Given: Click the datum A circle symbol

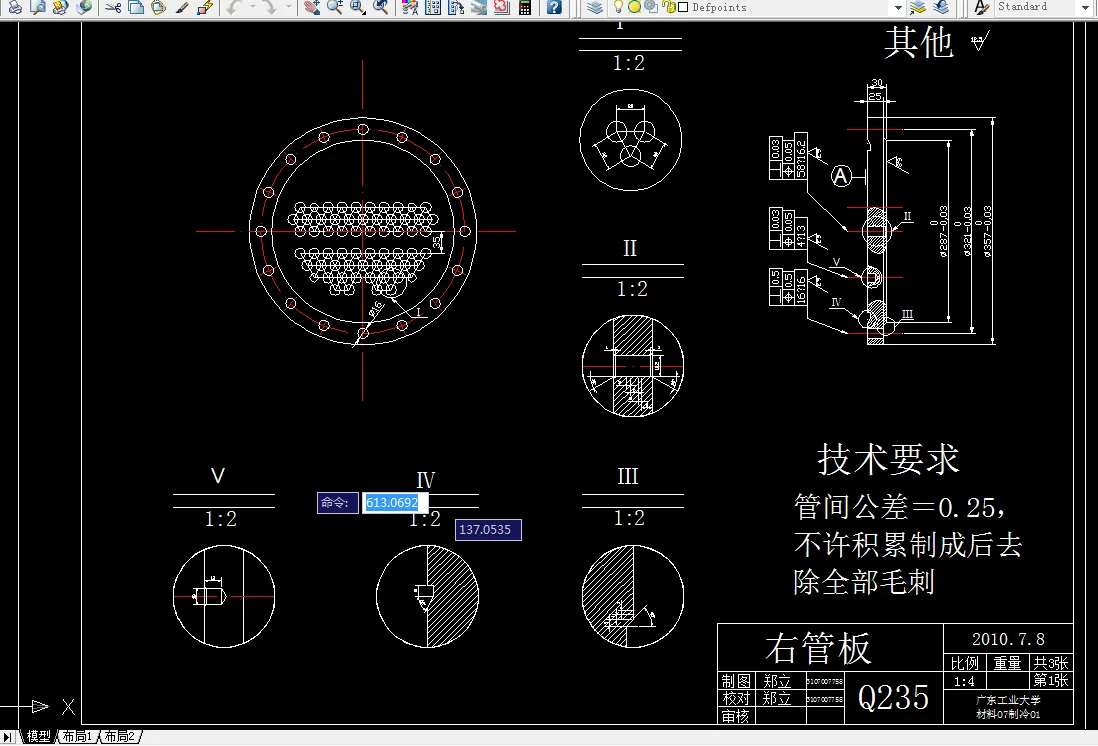Looking at the screenshot, I should (841, 176).
